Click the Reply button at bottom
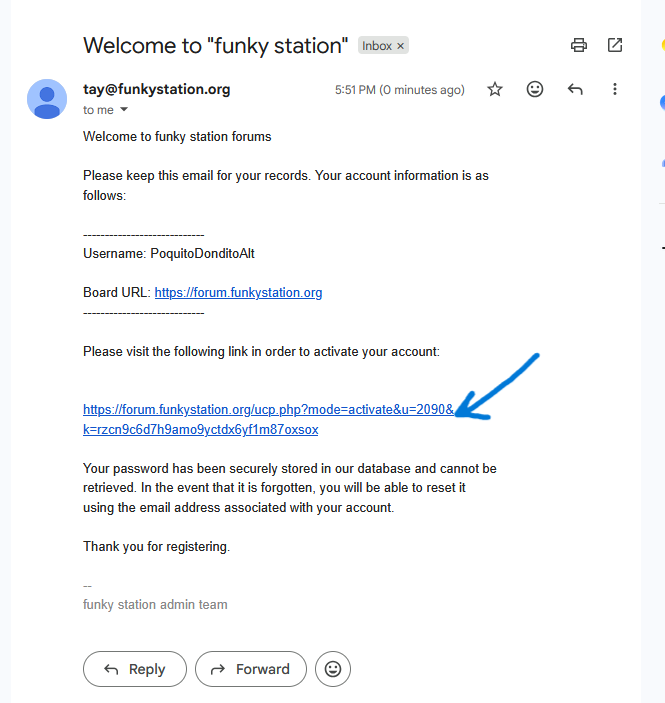The height and width of the screenshot is (703, 665). 135,669
